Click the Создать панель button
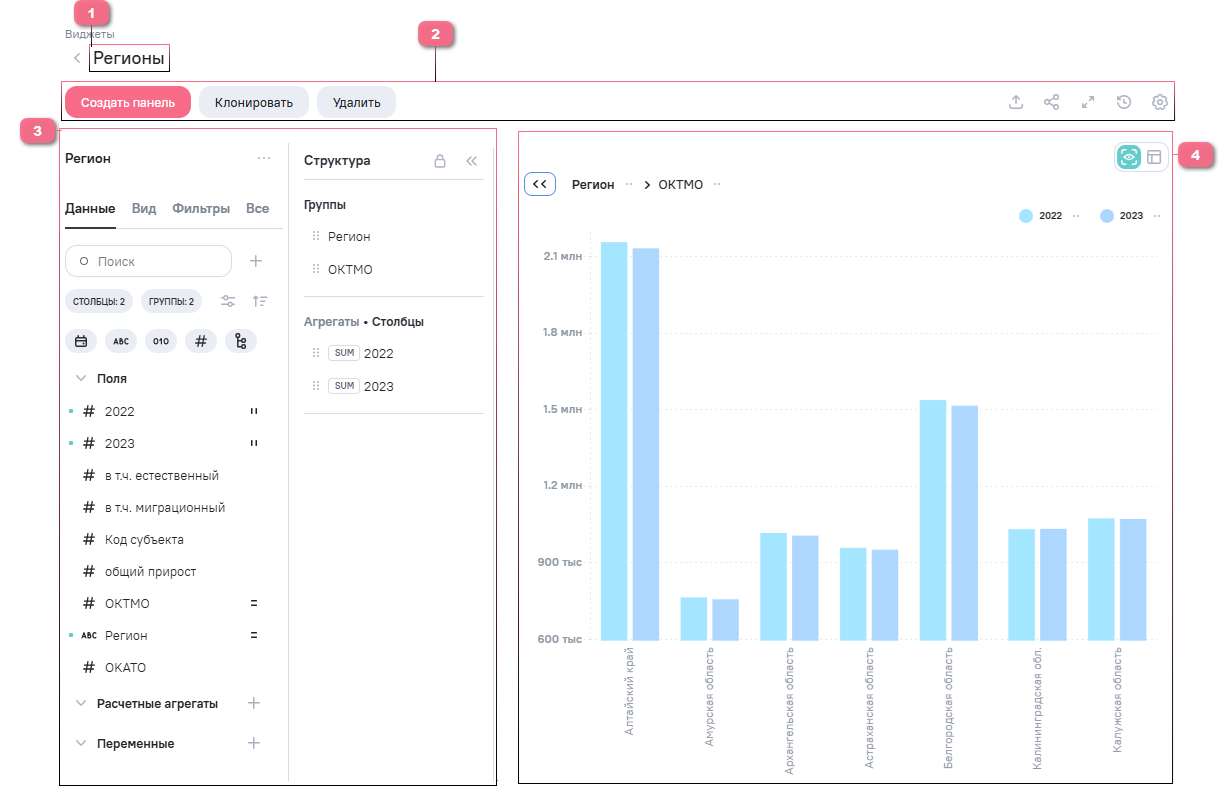The height and width of the screenshot is (789, 1222). pos(128,102)
